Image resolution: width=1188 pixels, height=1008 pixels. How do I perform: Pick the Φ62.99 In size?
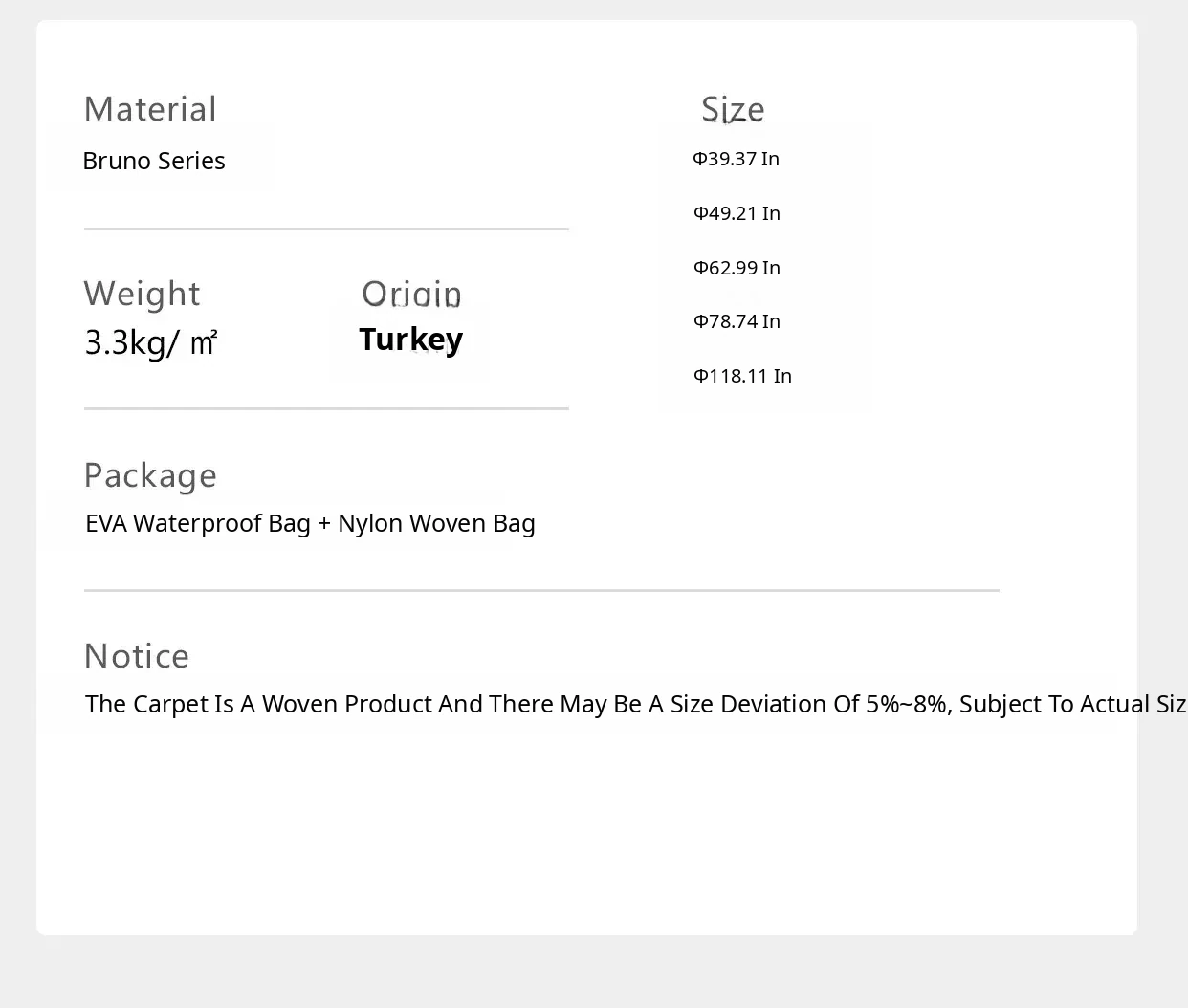(737, 268)
